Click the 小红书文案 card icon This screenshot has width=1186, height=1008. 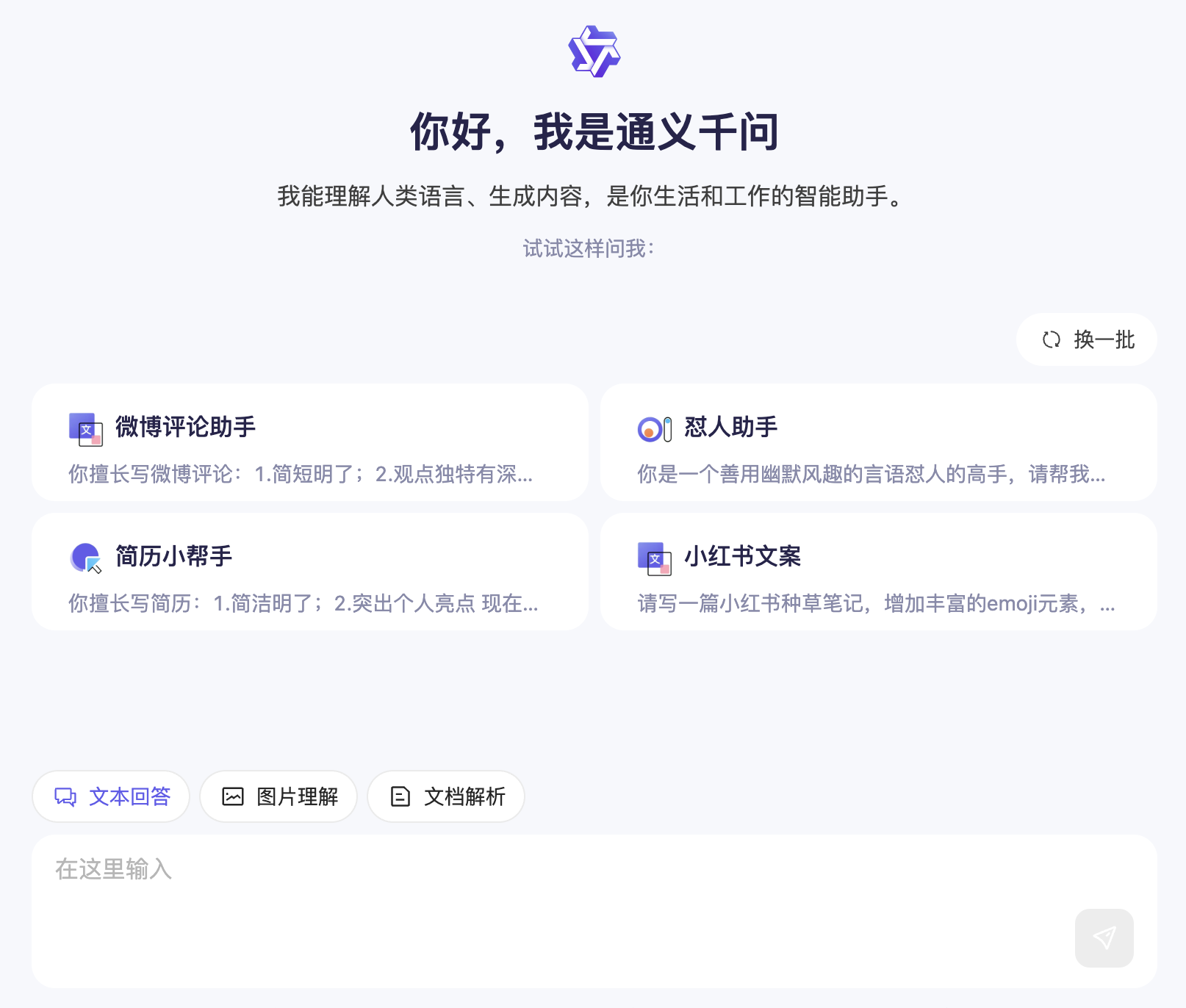tap(654, 558)
